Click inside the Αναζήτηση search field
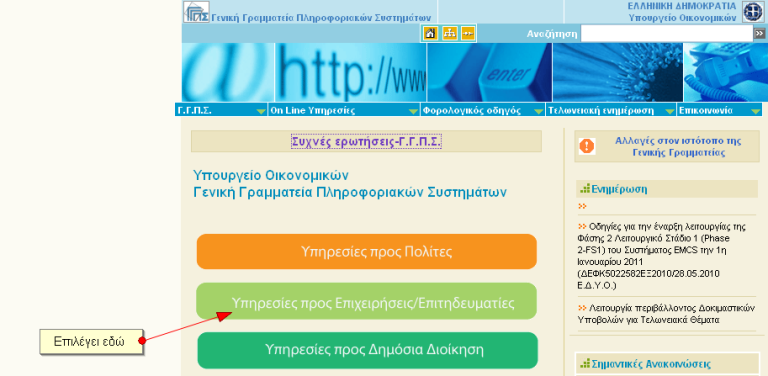Screen dimensions: 768x376 (x=667, y=33)
